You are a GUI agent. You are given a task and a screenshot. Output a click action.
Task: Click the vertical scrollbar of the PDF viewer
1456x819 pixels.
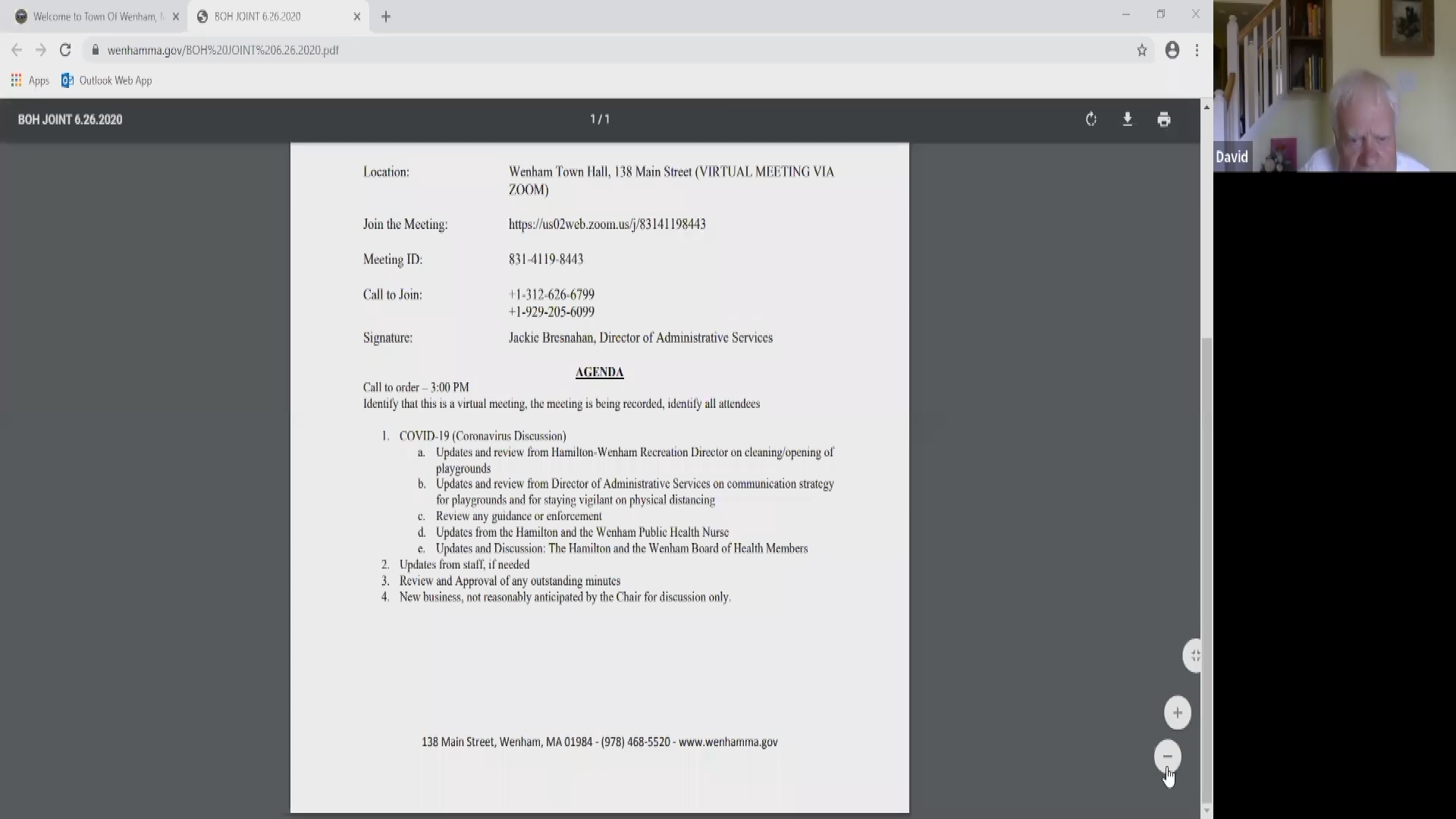1207,569
